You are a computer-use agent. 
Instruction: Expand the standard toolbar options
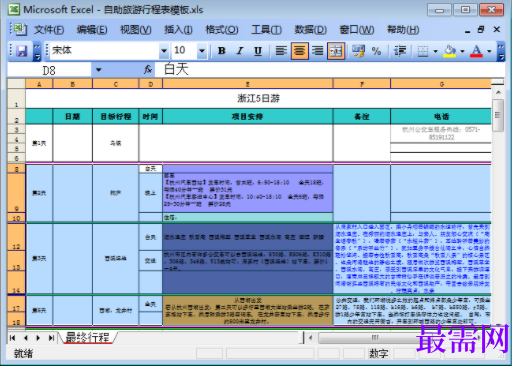point(37,51)
